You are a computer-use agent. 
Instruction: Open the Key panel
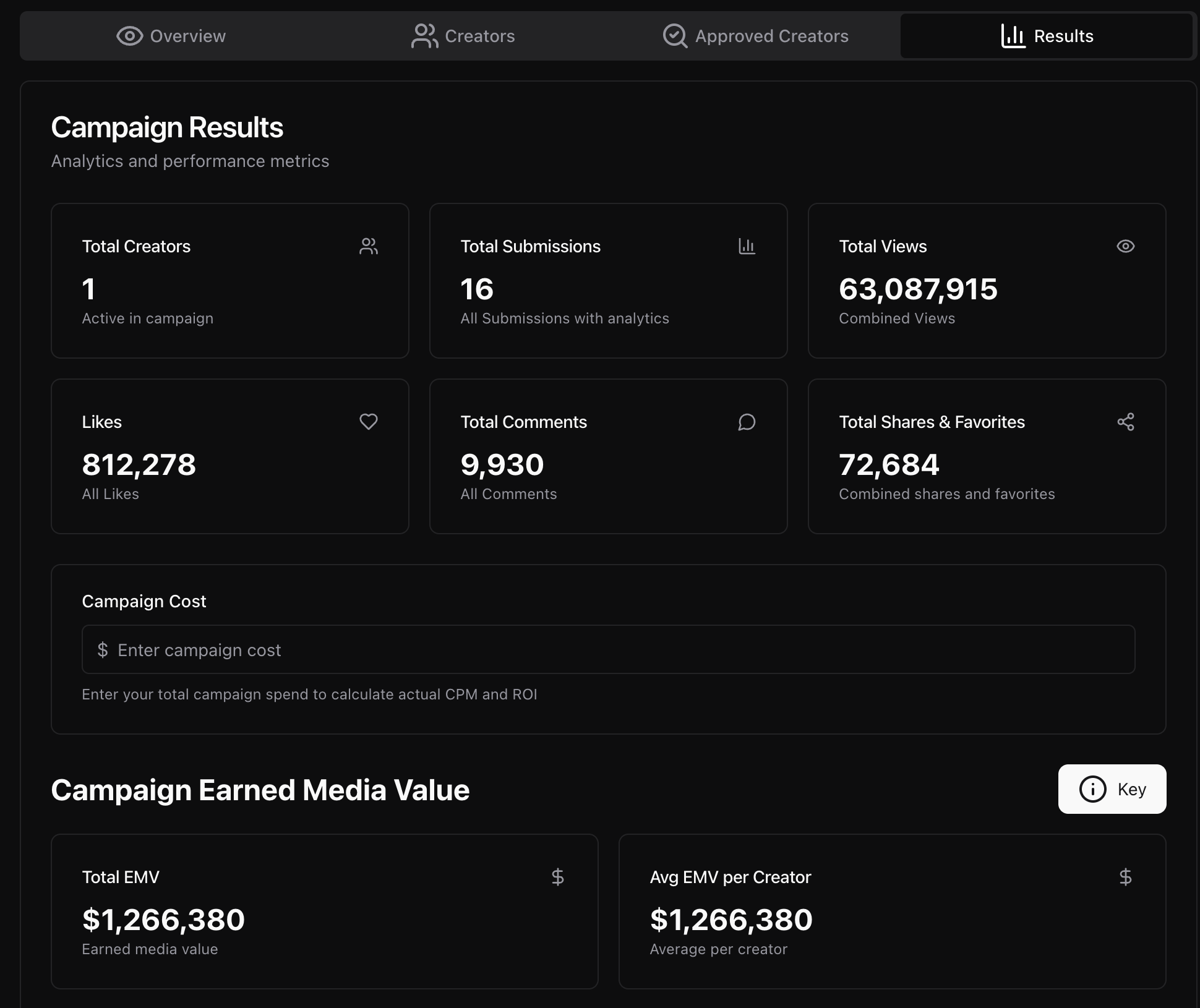tap(1112, 790)
